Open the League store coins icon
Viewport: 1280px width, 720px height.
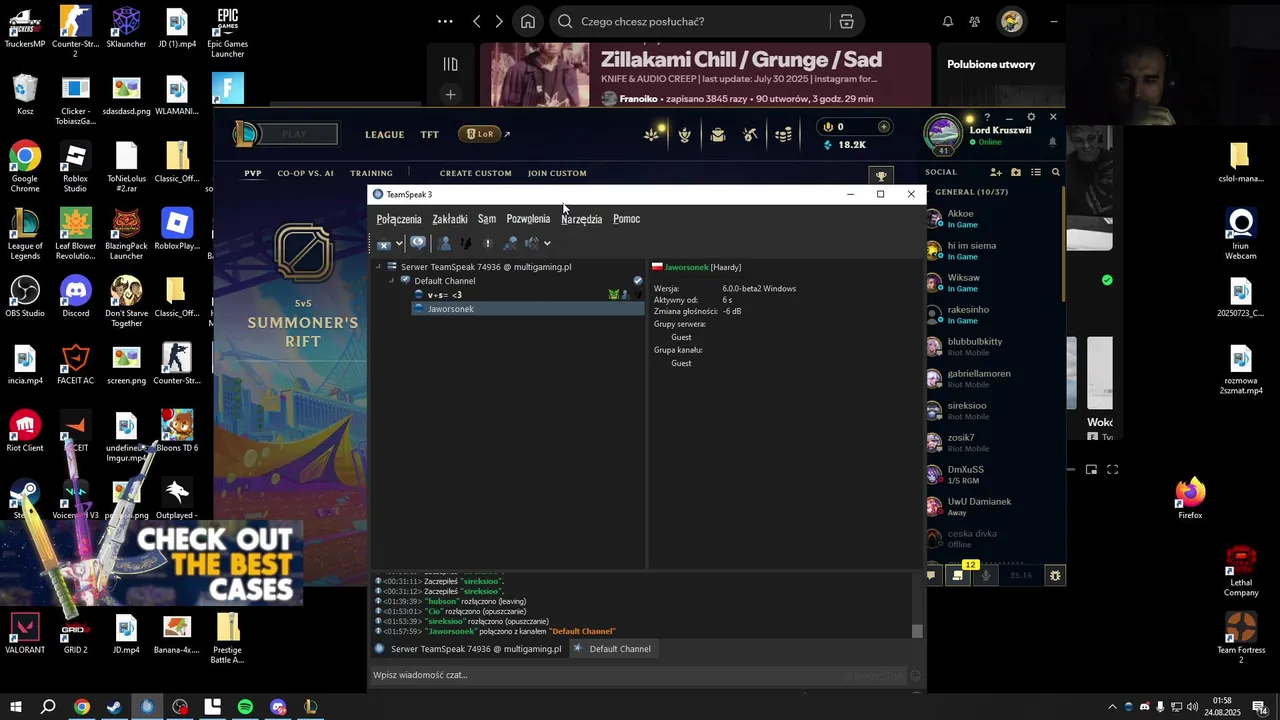click(784, 134)
